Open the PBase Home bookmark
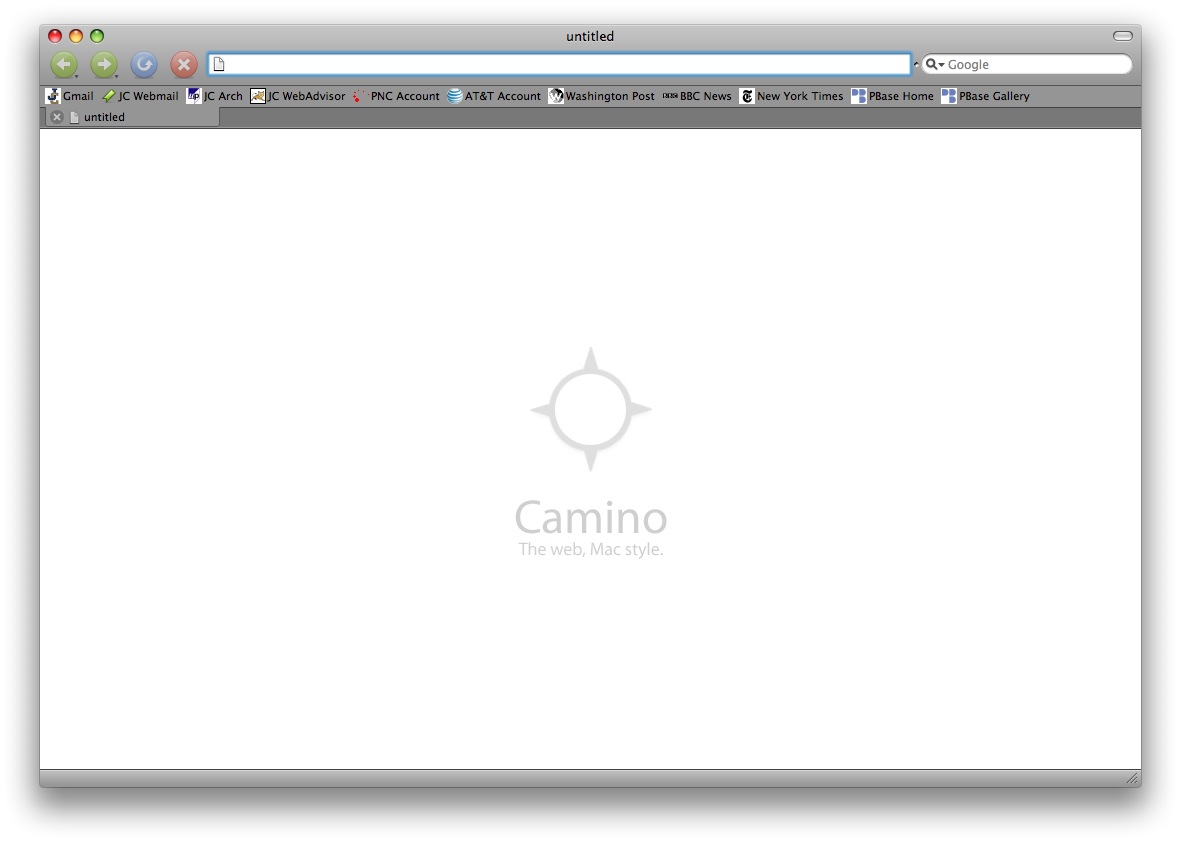This screenshot has width=1181, height=842. 893,96
